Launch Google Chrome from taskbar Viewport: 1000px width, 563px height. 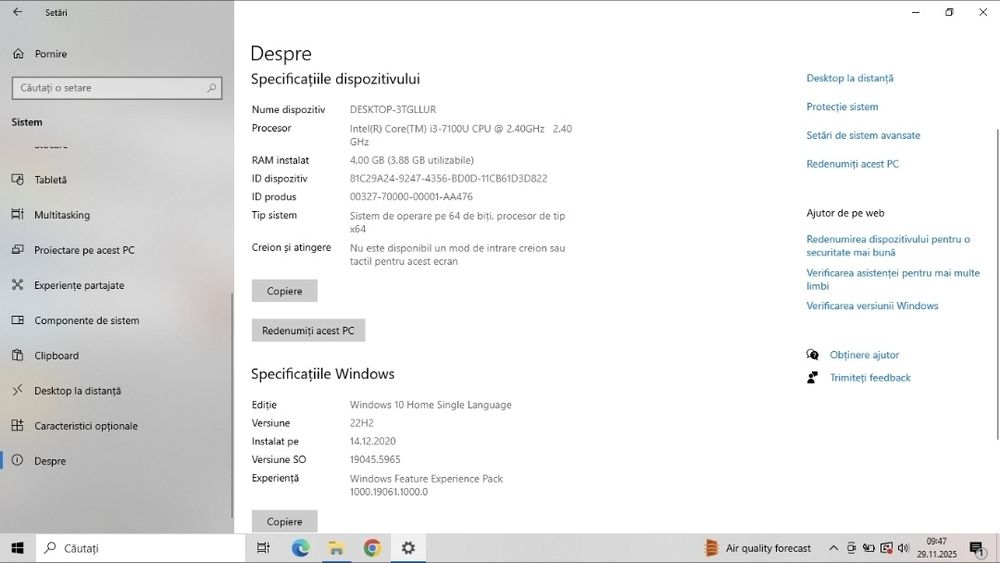372,548
